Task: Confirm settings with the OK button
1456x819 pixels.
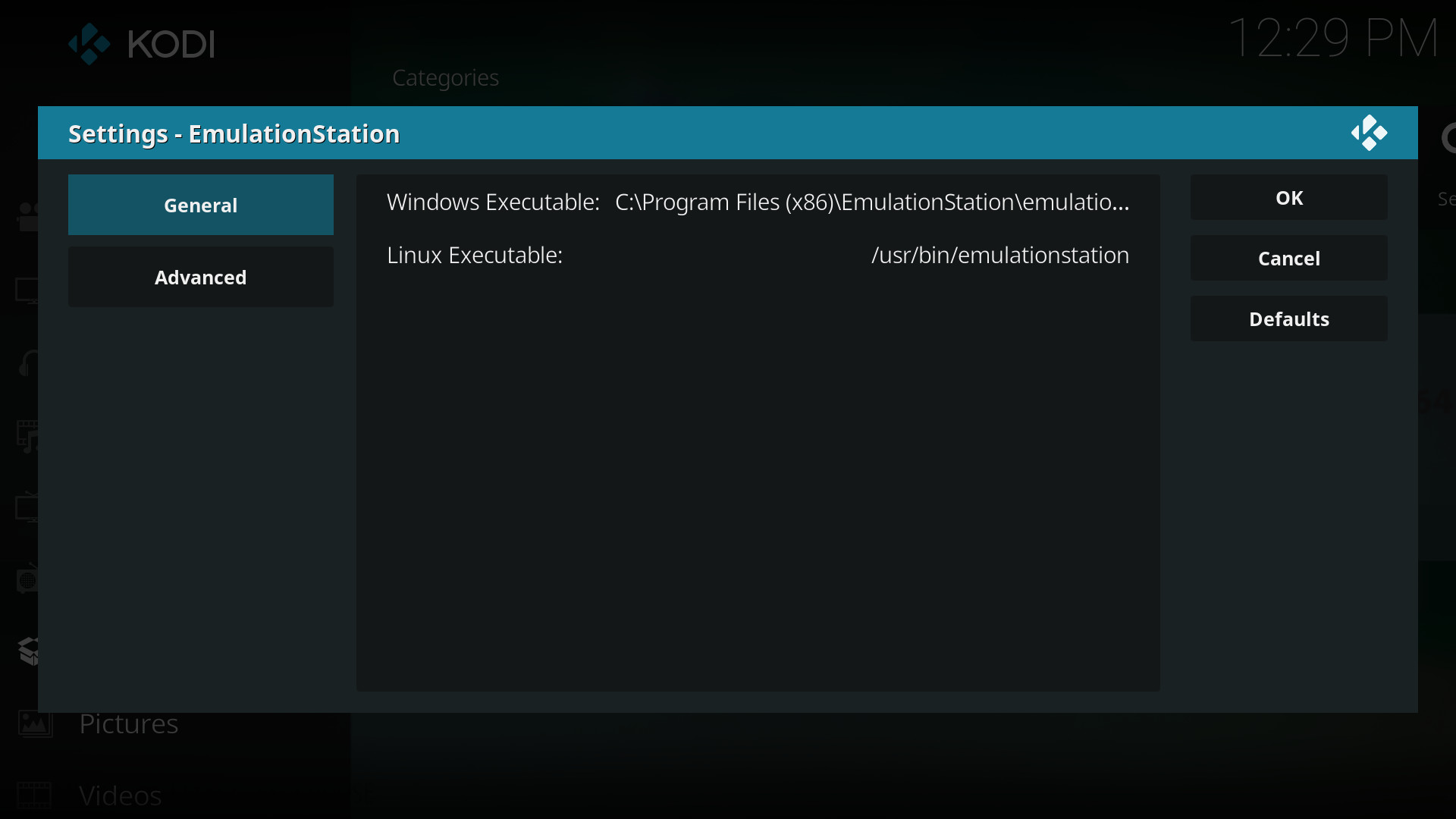Action: point(1288,198)
